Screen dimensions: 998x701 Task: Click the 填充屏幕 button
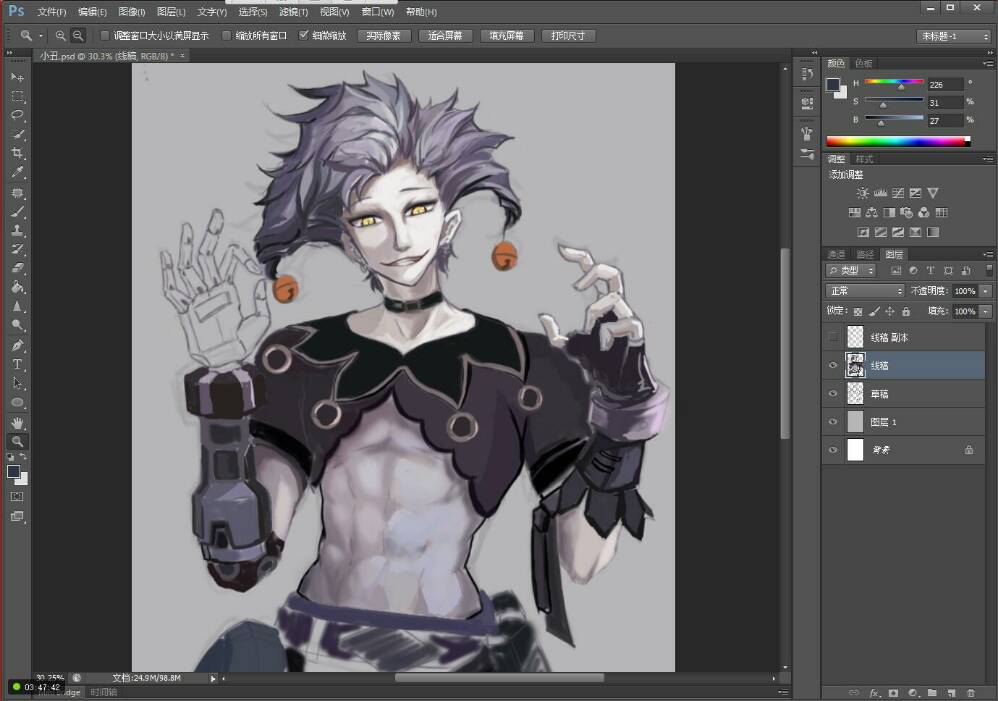tap(507, 36)
